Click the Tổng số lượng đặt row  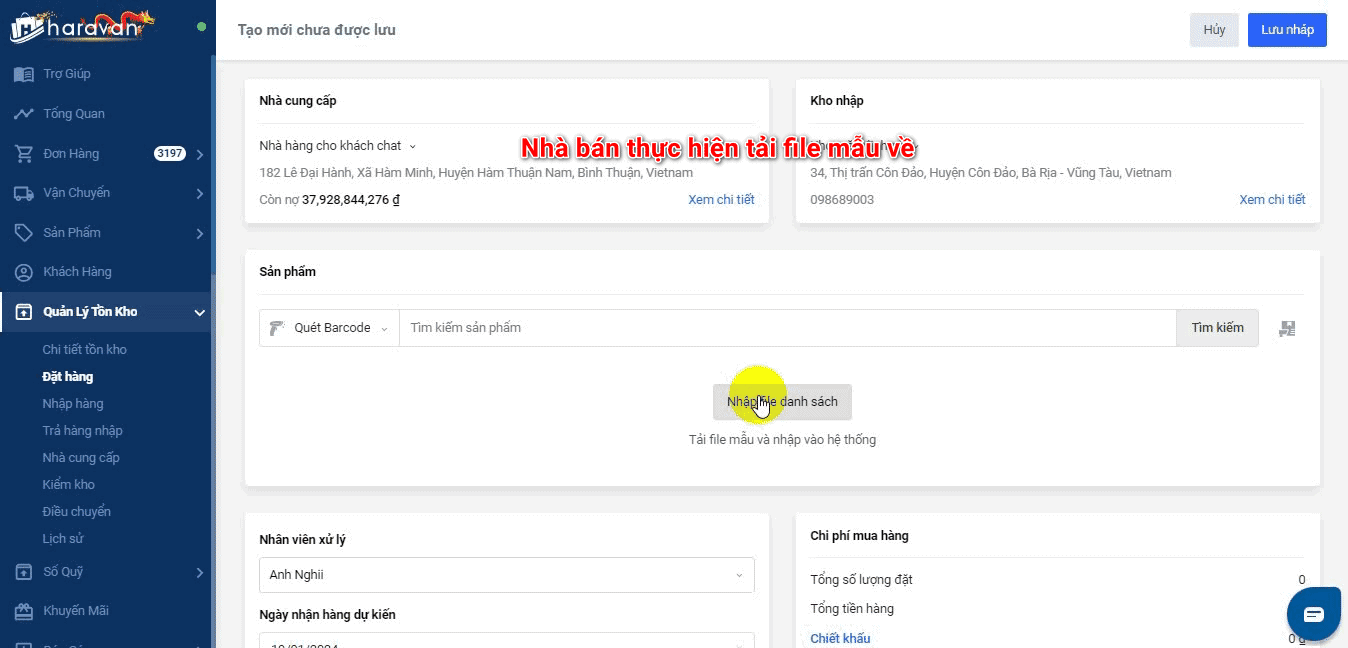(1058, 580)
